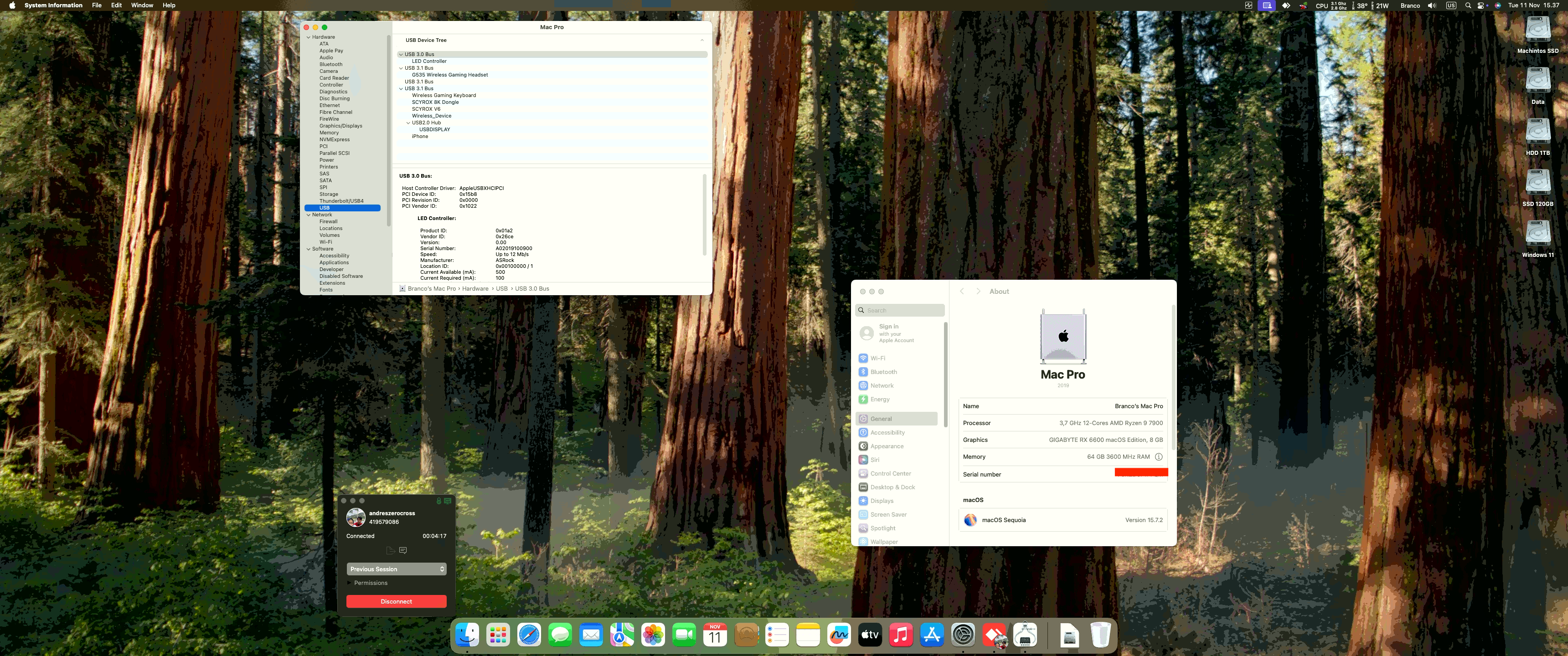This screenshot has height=656, width=1568.
Task: Collapse the USB 3.1 Bus with Wireless Gaming Keyboard
Action: (401, 89)
